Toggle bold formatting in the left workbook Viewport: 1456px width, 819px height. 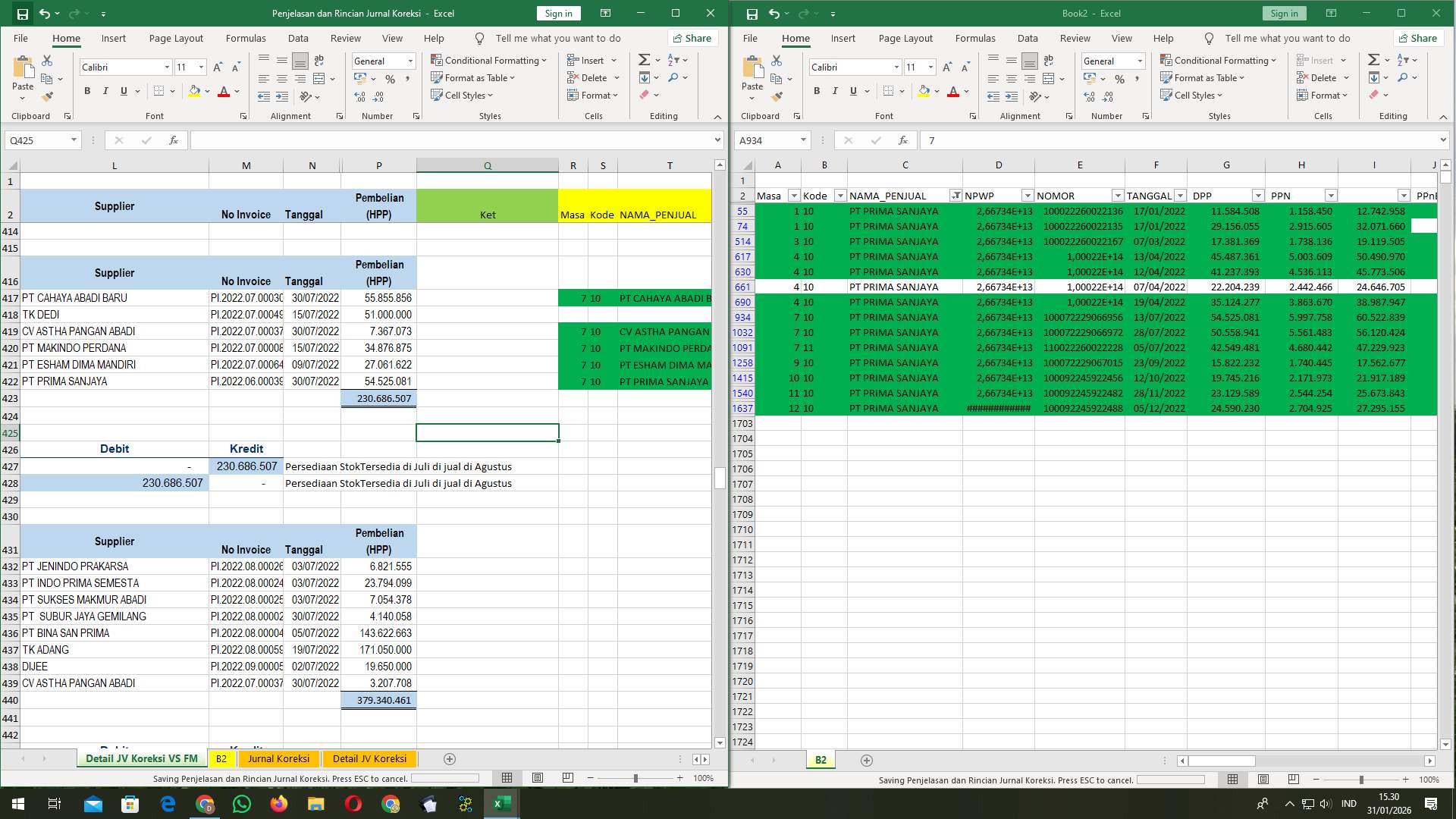[86, 91]
